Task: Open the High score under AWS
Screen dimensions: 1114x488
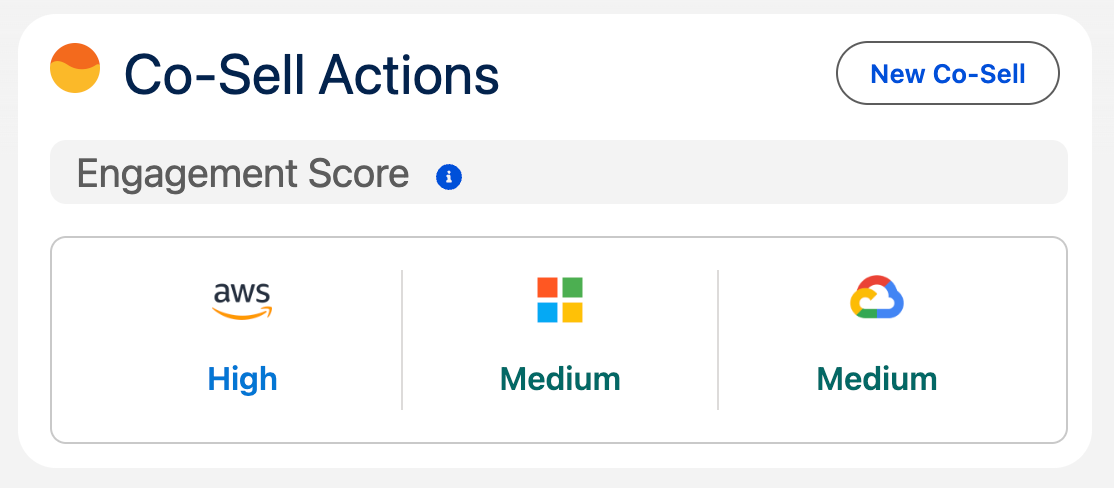Action: pyautogui.click(x=242, y=379)
